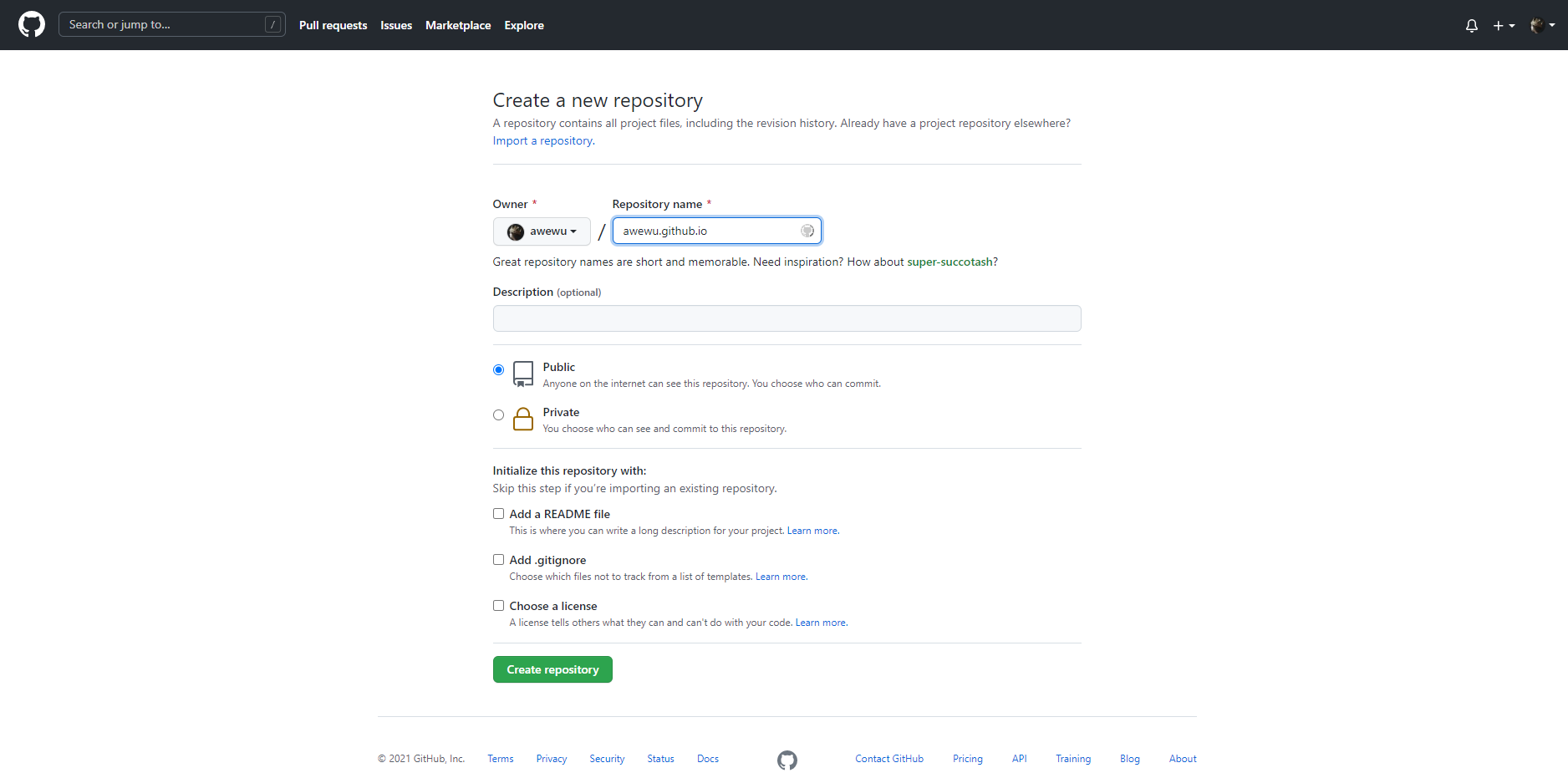
Task: Open Contact GitHub footer link
Action: coord(889,759)
